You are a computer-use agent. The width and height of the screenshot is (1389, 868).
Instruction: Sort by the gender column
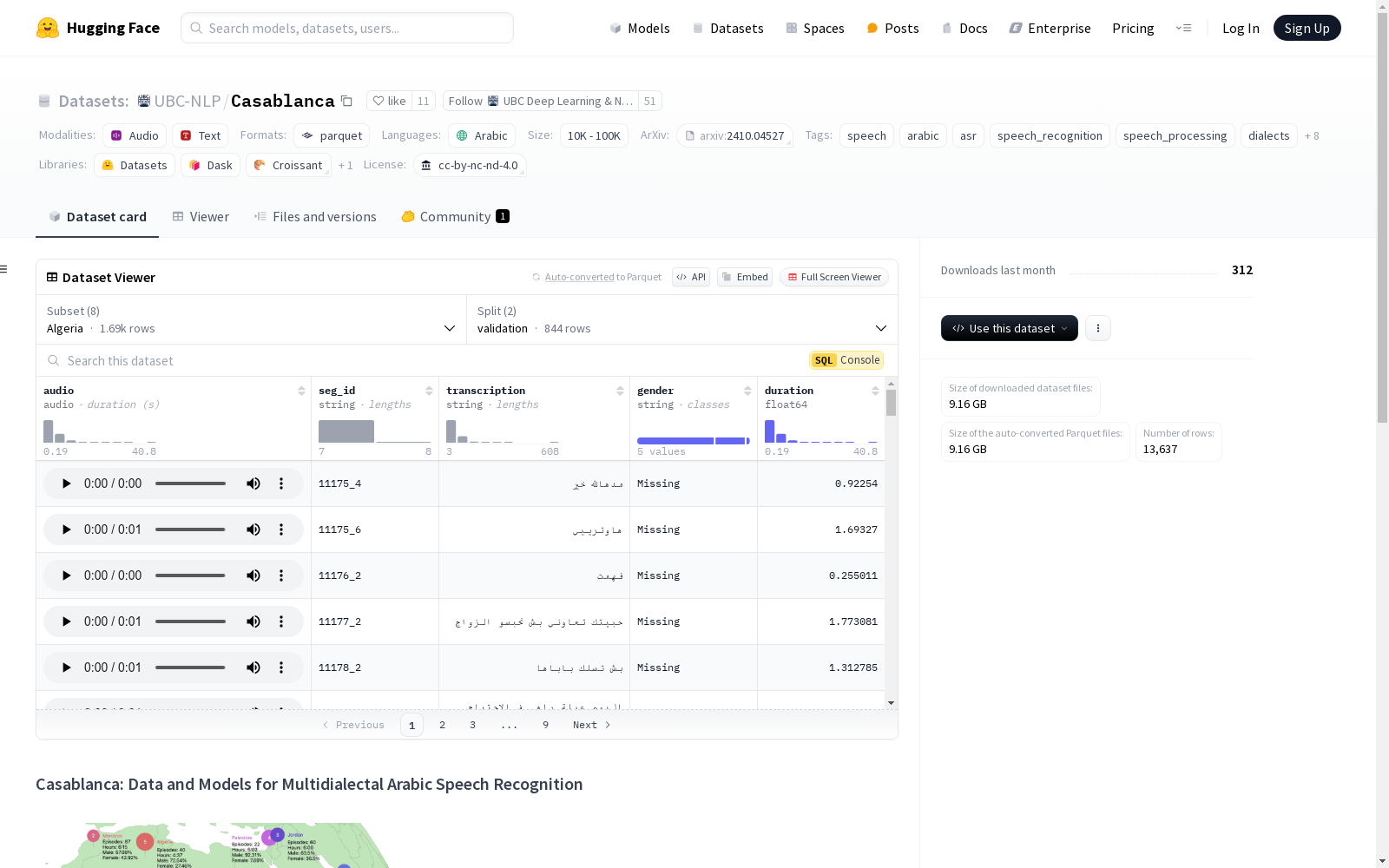pyautogui.click(x=747, y=391)
